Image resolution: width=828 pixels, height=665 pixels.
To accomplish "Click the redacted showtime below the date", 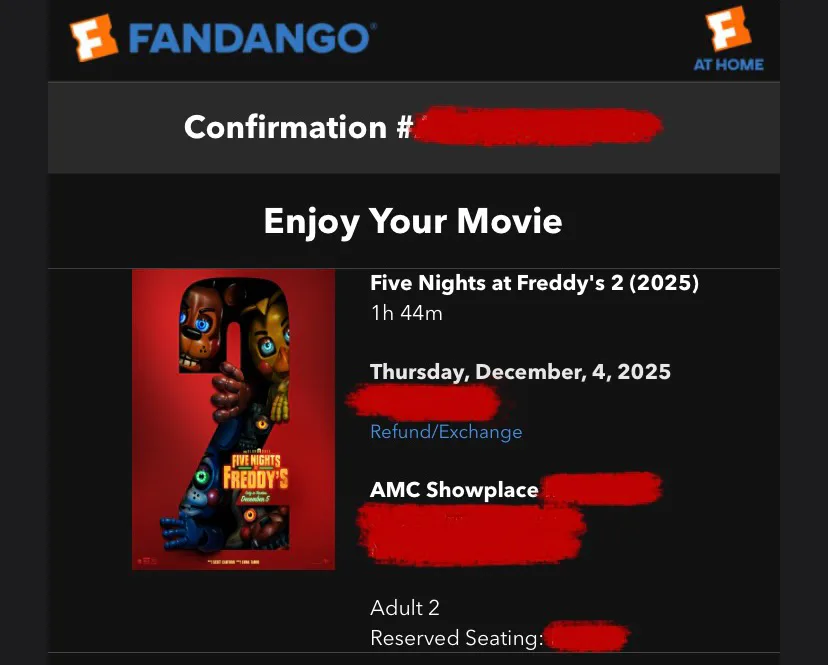I will pyautogui.click(x=424, y=402).
